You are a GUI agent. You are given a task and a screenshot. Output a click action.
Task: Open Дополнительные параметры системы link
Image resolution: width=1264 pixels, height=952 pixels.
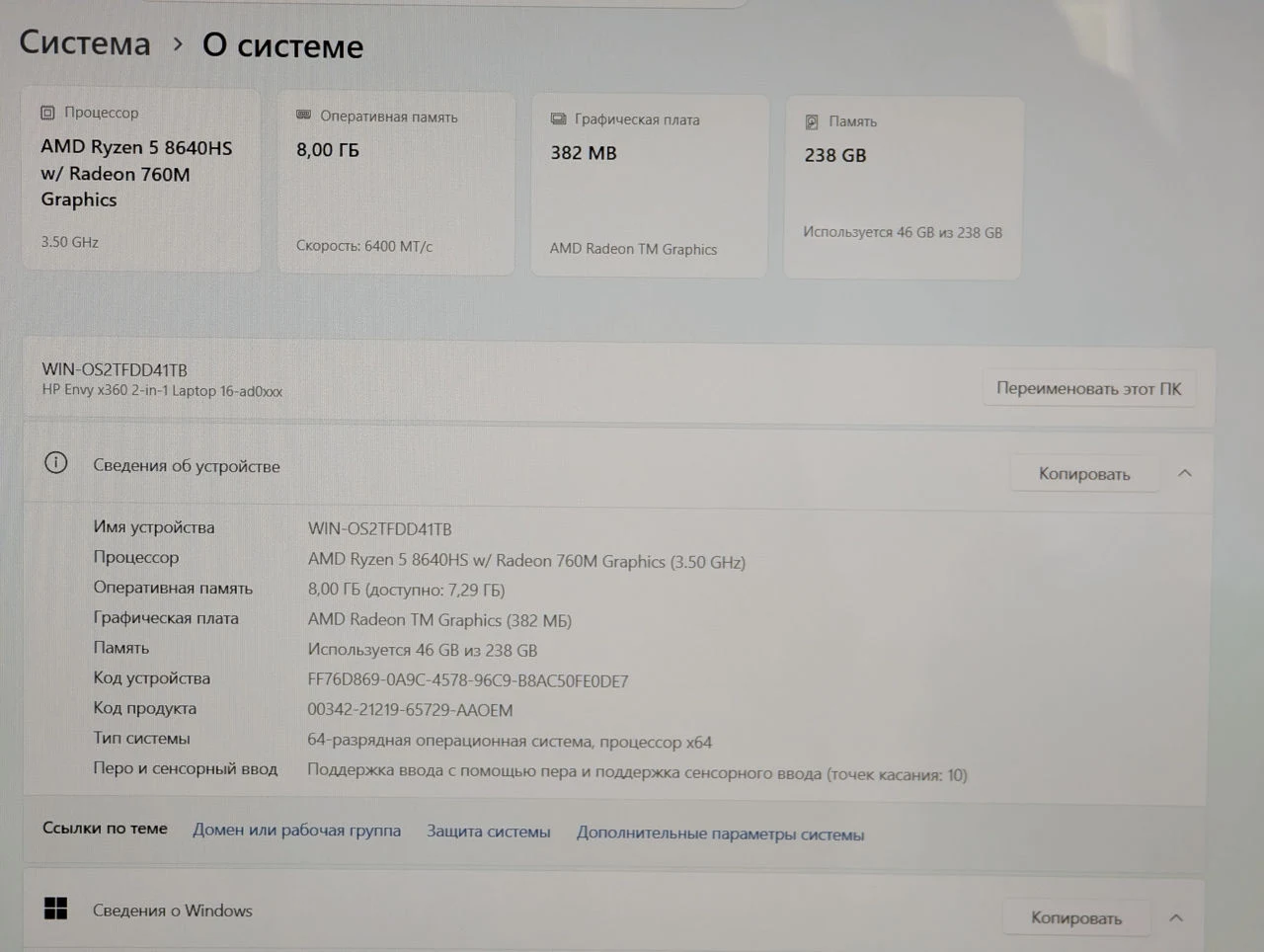coord(720,833)
